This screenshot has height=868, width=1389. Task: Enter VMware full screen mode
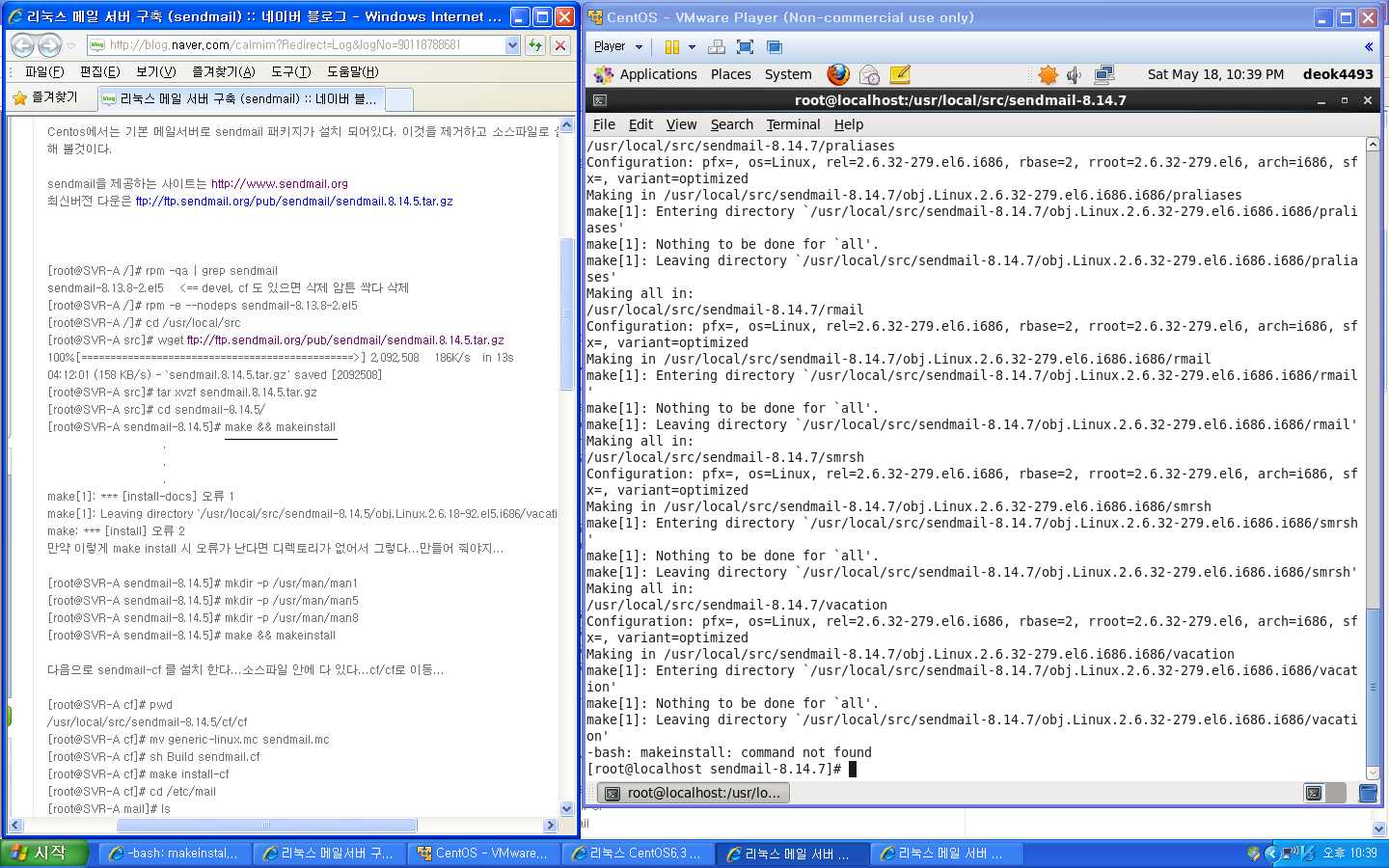(745, 46)
